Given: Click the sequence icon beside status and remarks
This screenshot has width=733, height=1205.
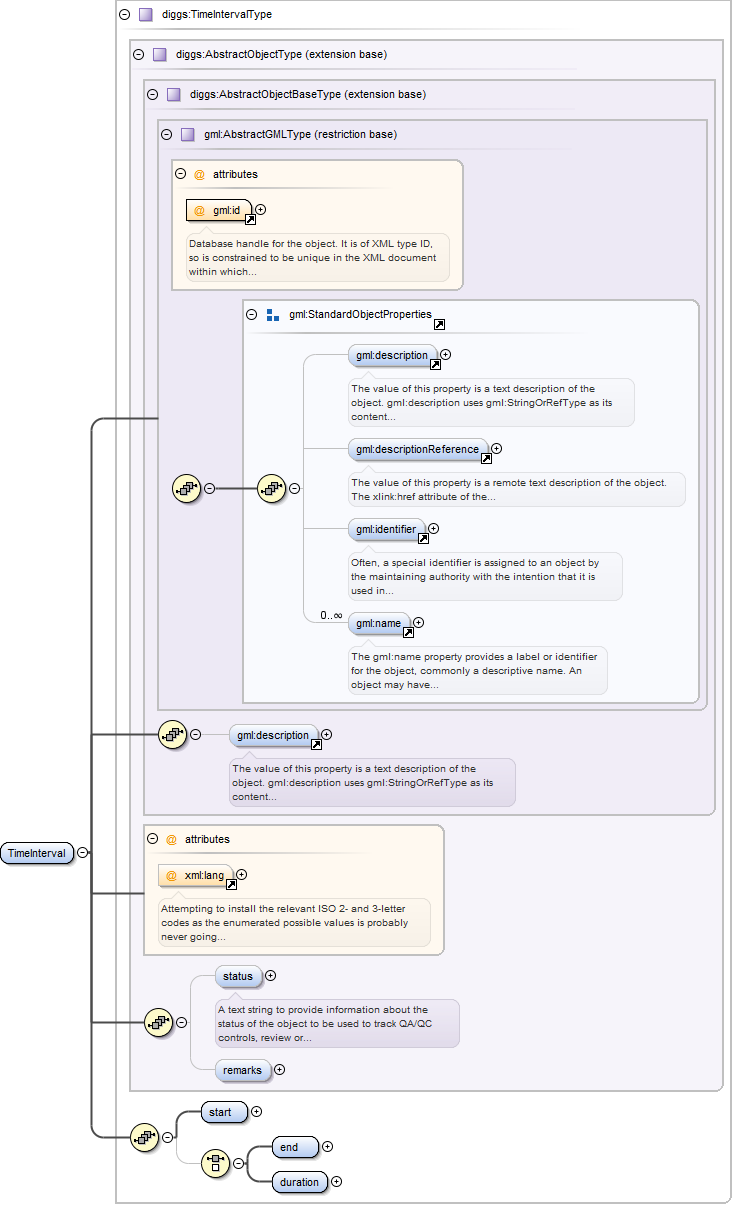Looking at the screenshot, I should [x=160, y=1022].
